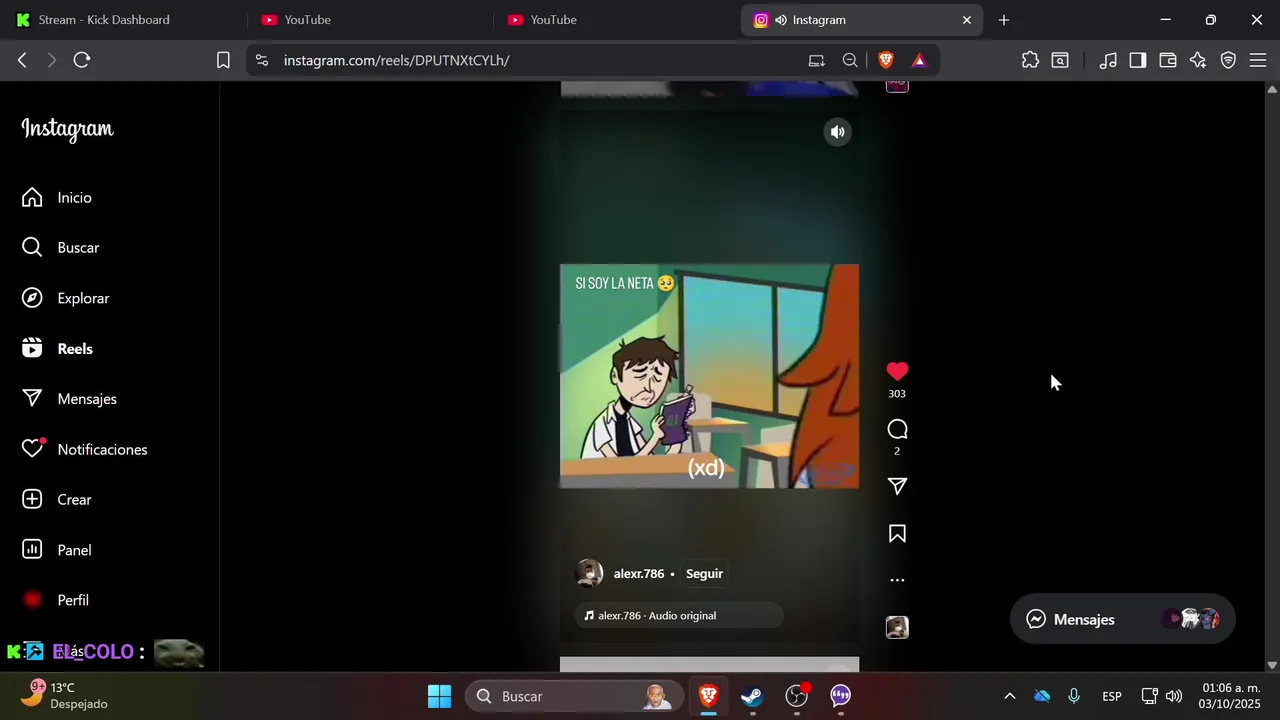The width and height of the screenshot is (1280, 720).
Task: Open alexr.786 profile name link
Action: coord(639,574)
